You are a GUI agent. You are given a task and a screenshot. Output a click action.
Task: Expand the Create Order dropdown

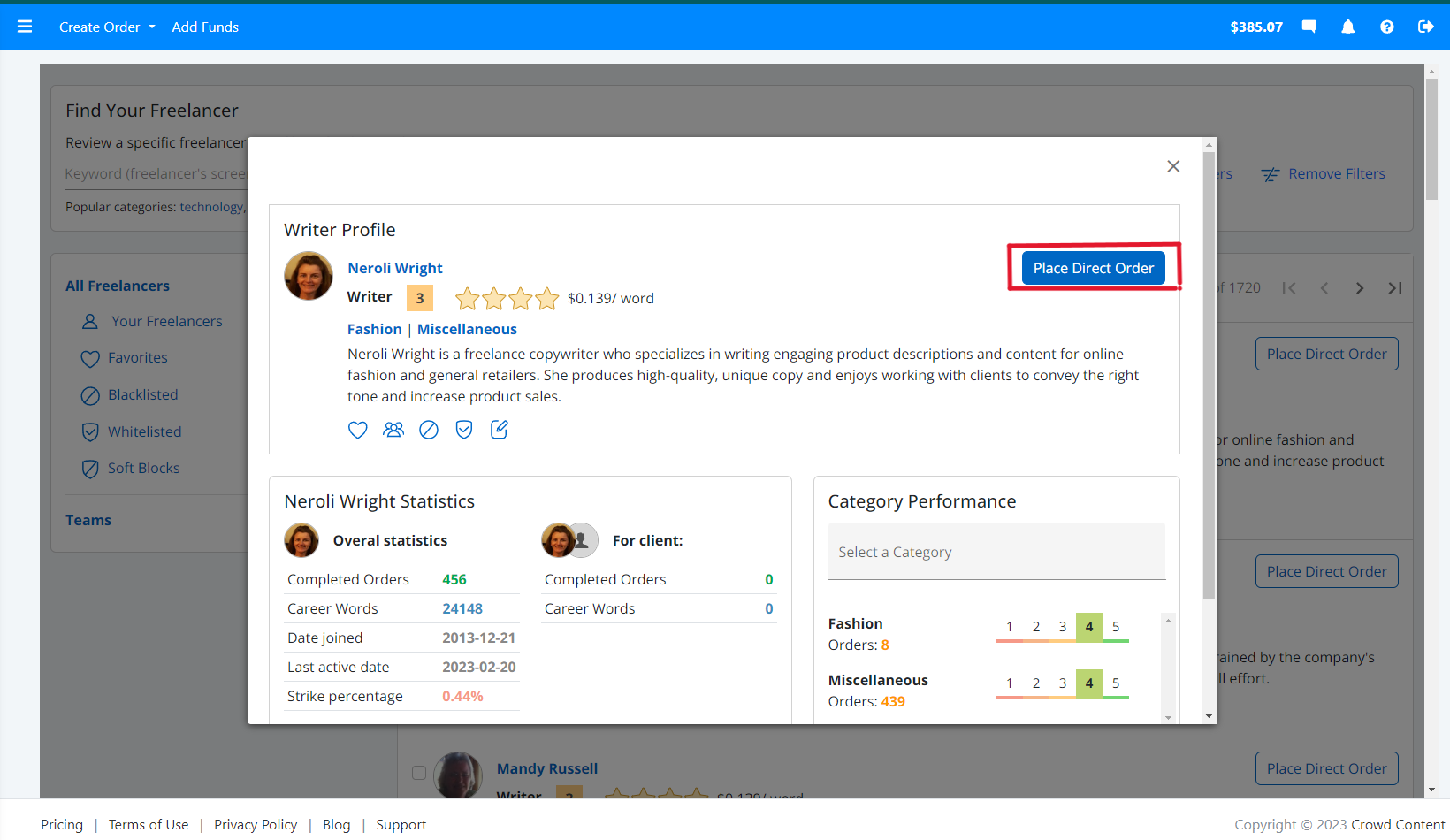(x=107, y=27)
